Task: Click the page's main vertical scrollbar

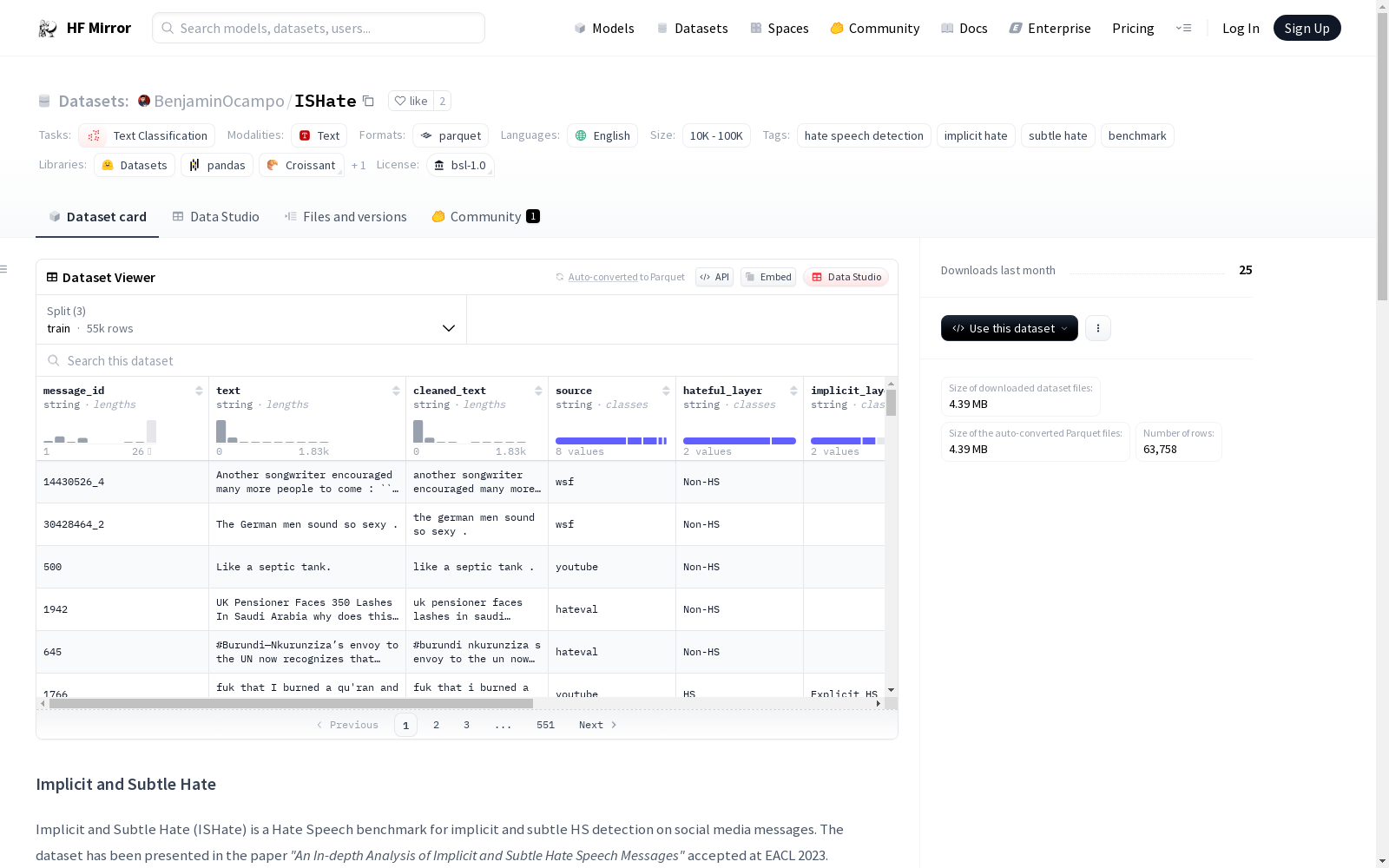Action: point(1382,156)
